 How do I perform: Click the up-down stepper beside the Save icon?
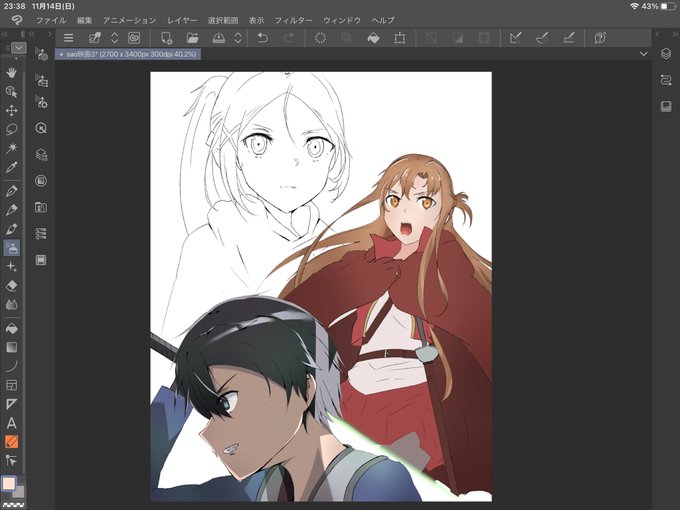[x=238, y=38]
